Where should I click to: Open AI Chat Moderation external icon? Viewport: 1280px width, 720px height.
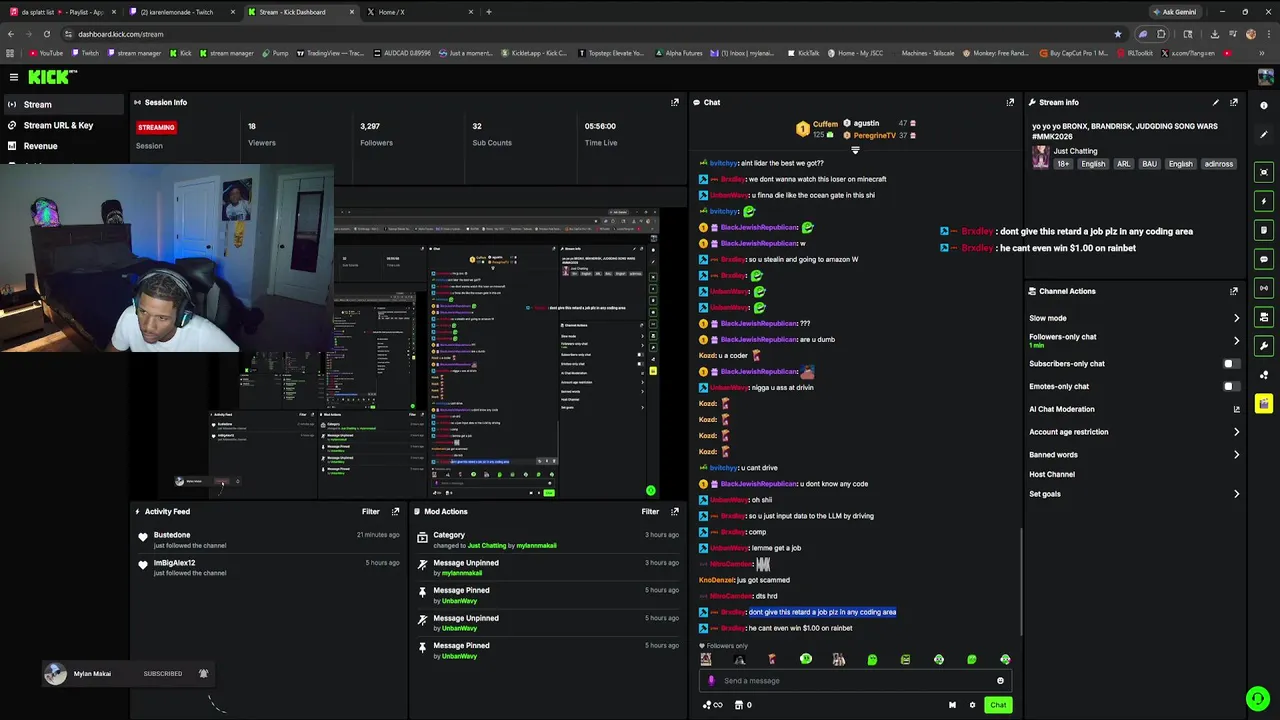click(x=1236, y=409)
